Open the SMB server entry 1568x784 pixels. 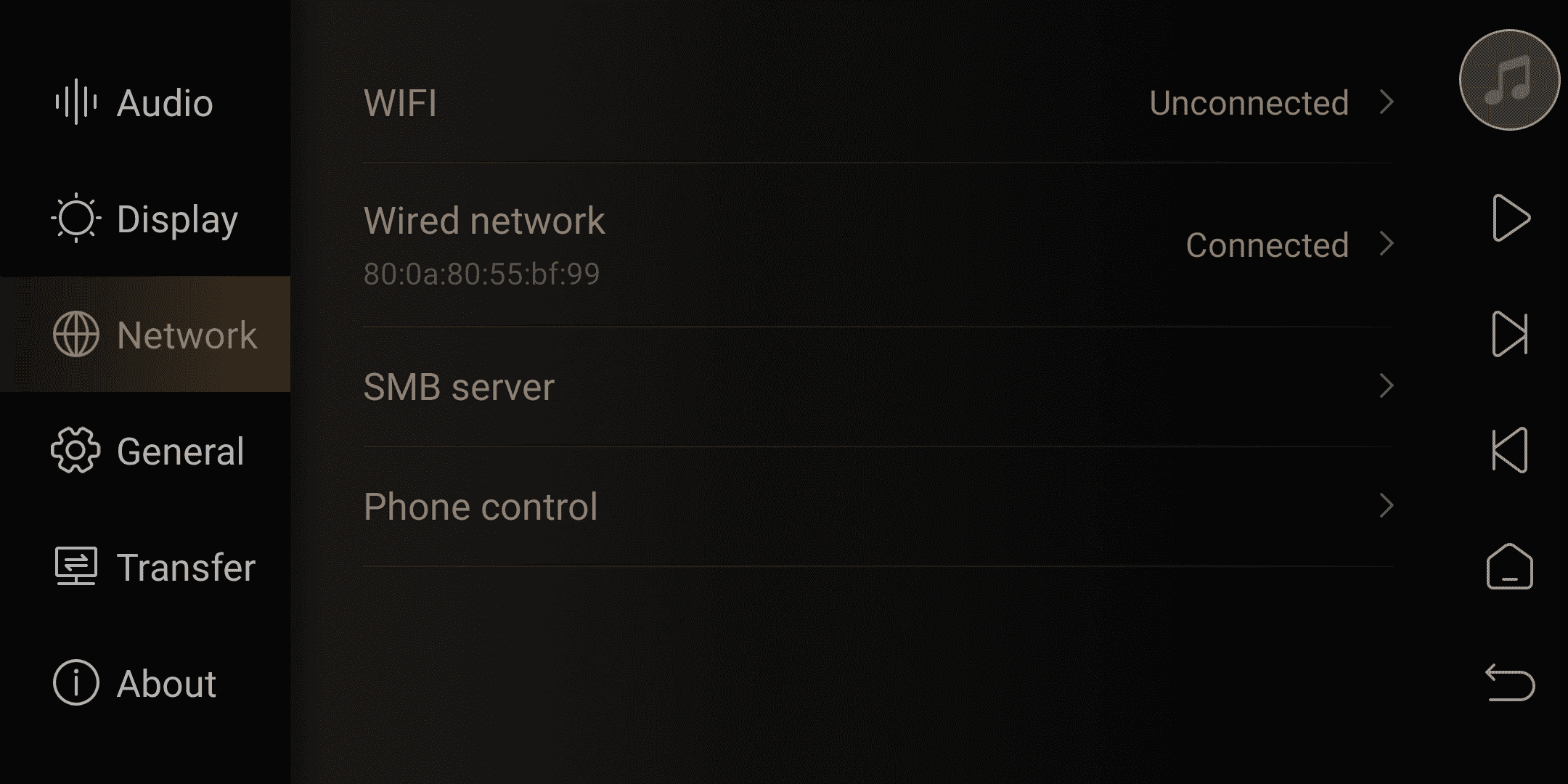coord(878,386)
